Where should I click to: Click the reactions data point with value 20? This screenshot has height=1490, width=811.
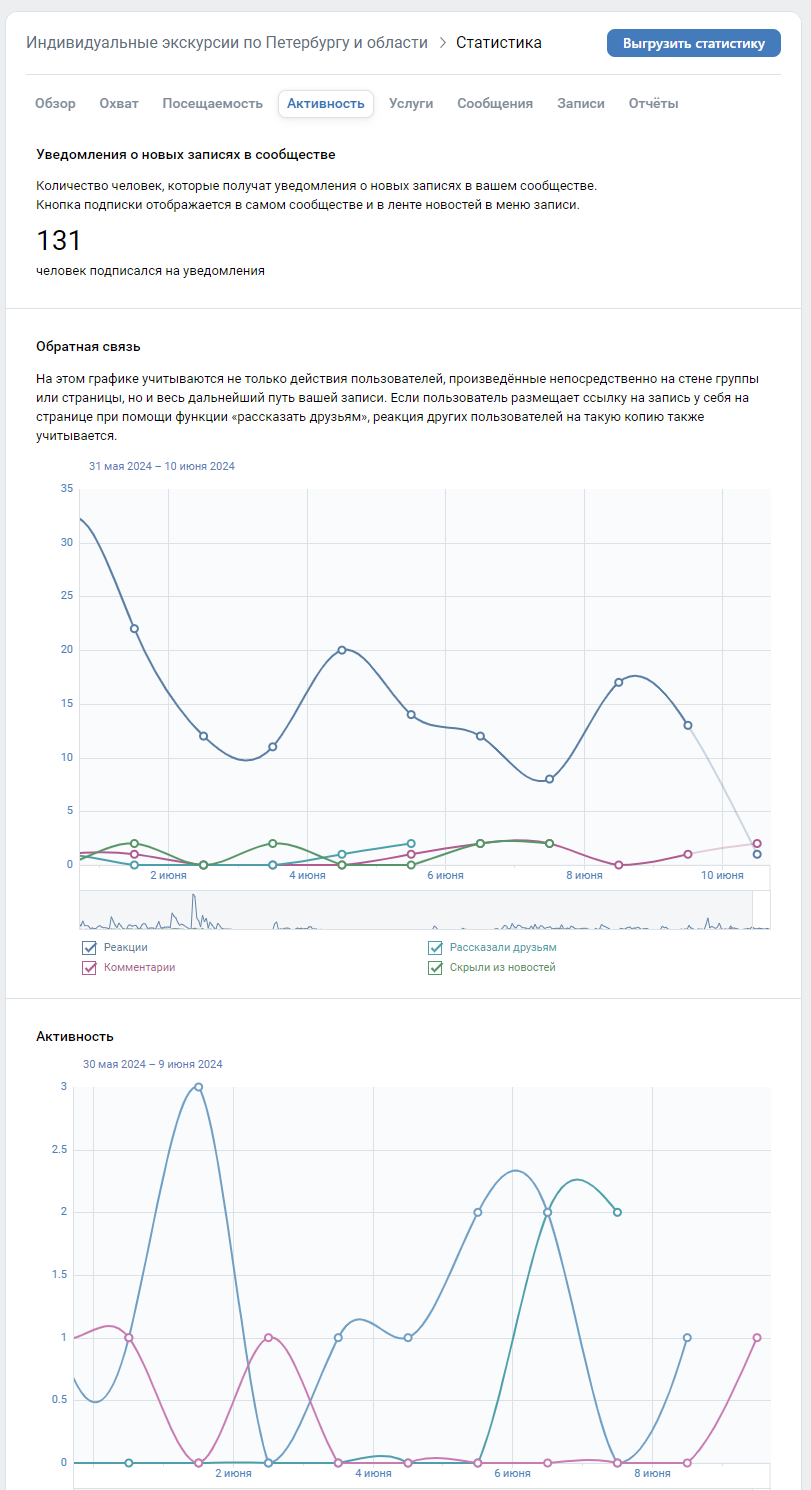click(342, 650)
